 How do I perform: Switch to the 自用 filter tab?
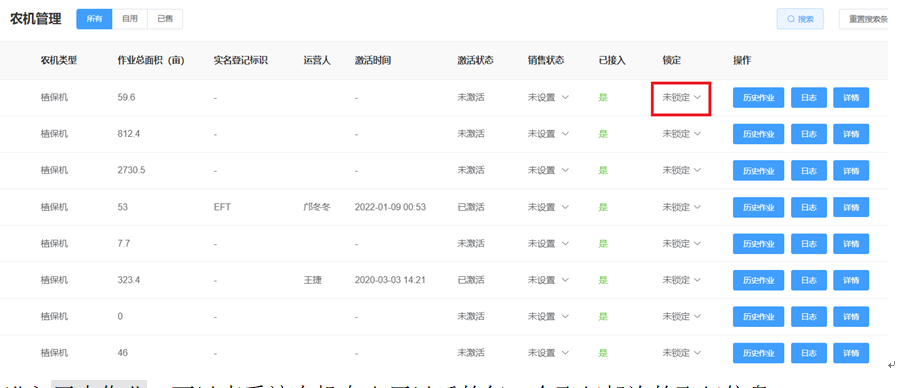click(130, 19)
